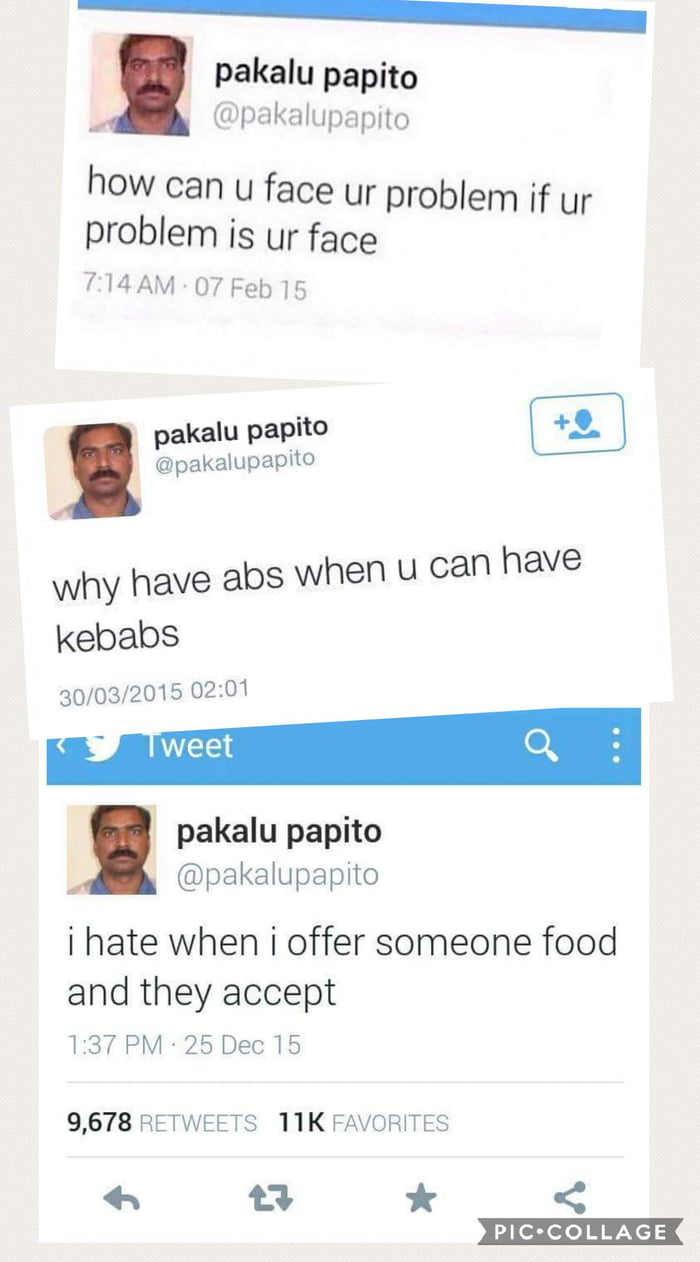Go back using the header chevron
This screenshot has height=1262, width=700.
[x=60, y=747]
